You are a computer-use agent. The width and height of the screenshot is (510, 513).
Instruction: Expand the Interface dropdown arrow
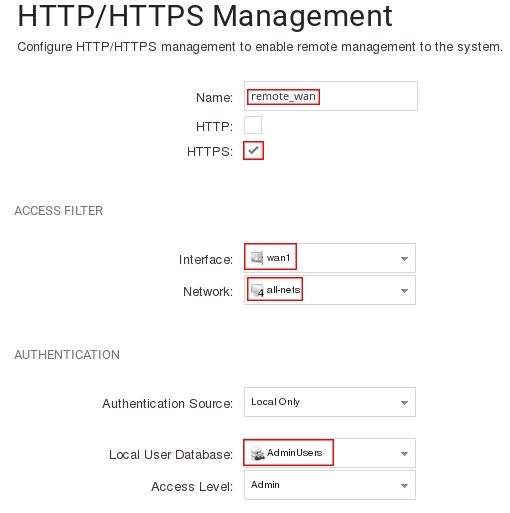[404, 259]
